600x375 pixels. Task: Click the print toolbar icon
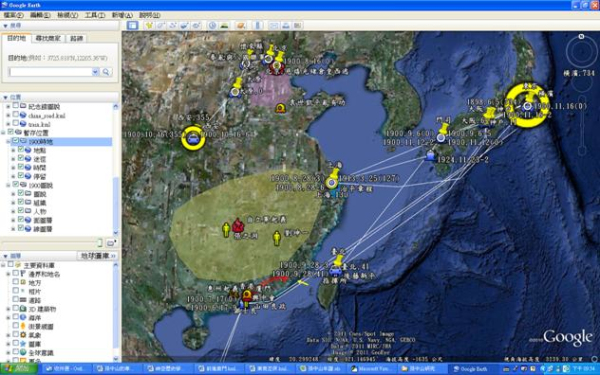286,25
